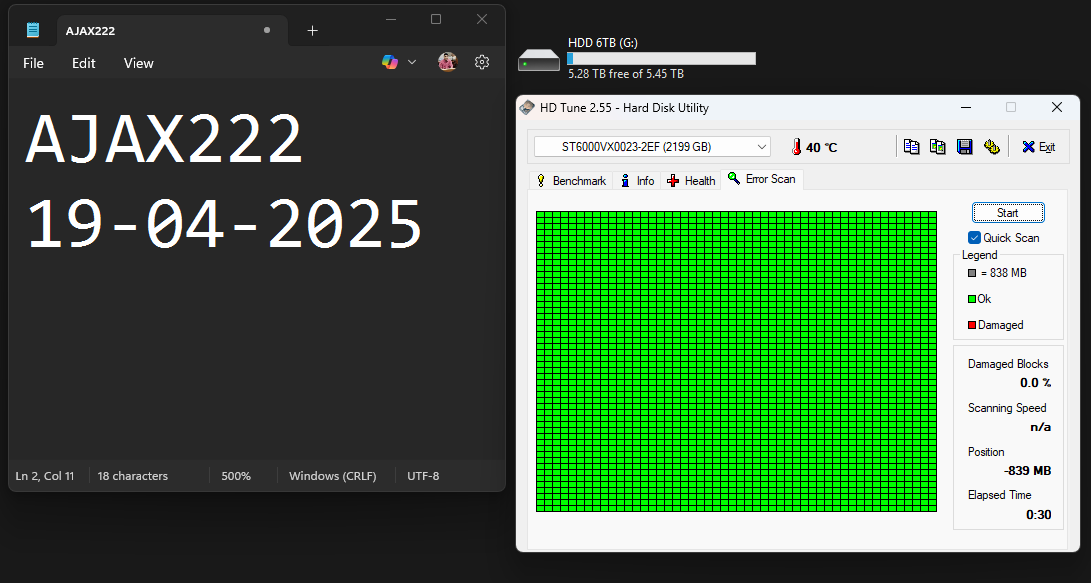Add a new Notepad tab with plus
Viewport: 1091px width, 583px height.
(312, 31)
